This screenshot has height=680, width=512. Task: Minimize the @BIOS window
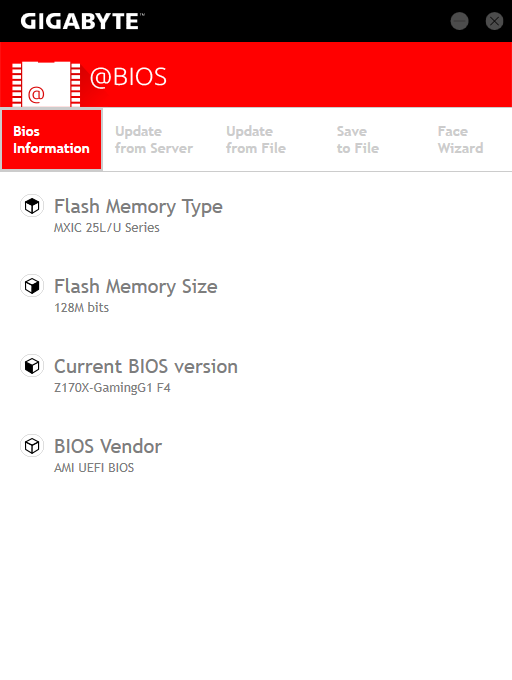(459, 21)
